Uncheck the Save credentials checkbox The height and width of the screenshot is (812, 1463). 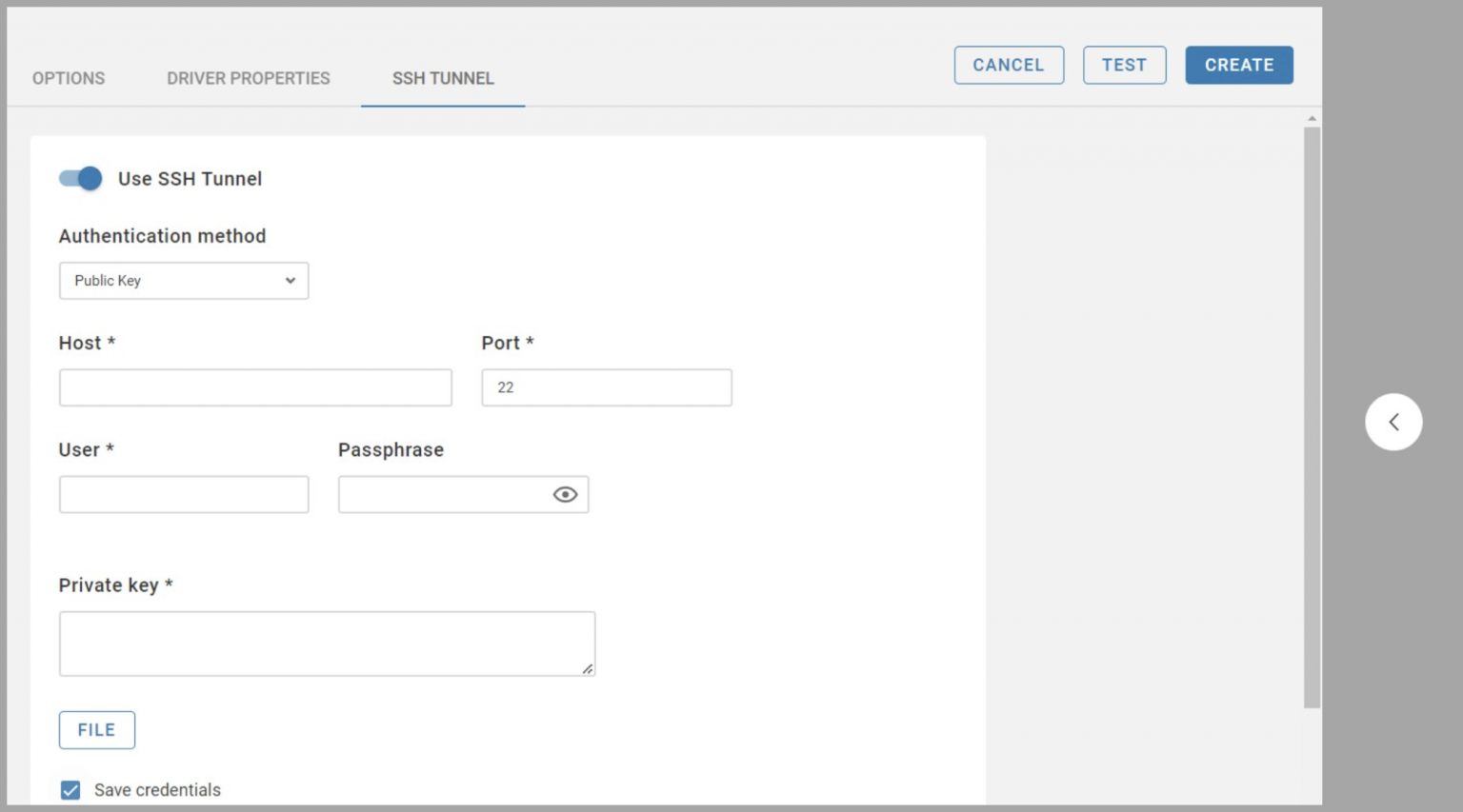click(x=70, y=789)
